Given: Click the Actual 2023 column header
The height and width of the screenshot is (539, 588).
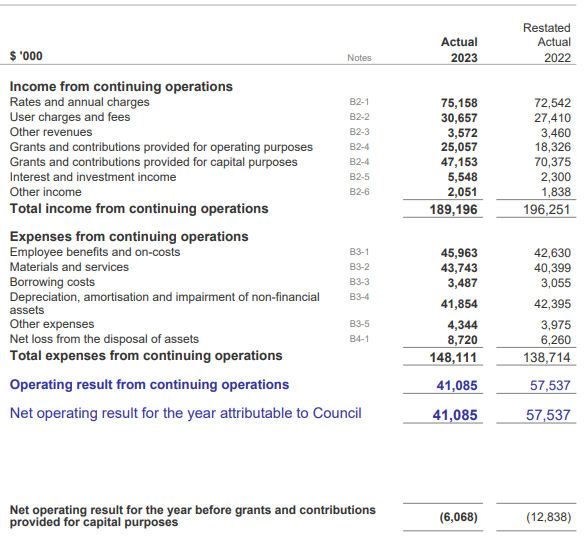Looking at the screenshot, I should [459, 50].
